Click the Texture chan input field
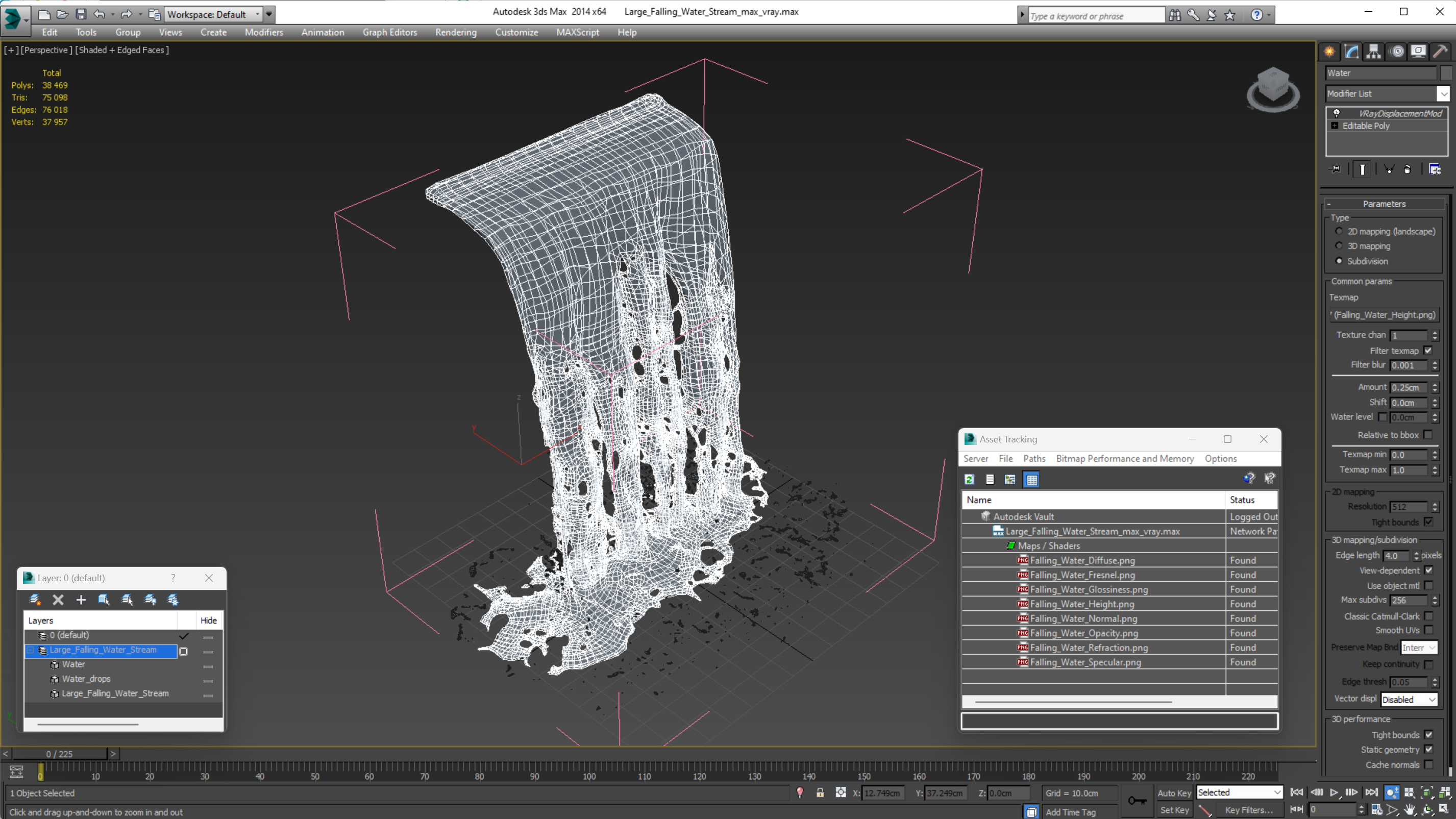This screenshot has height=819, width=1456. point(1409,335)
